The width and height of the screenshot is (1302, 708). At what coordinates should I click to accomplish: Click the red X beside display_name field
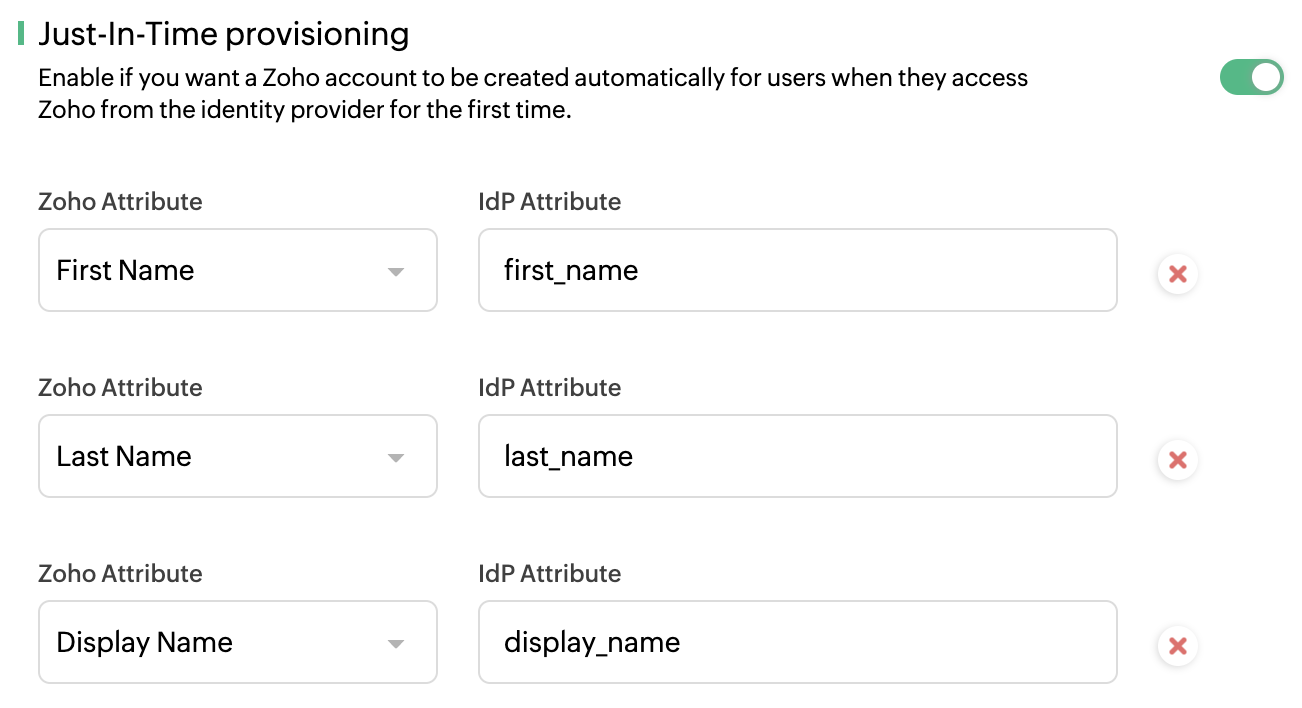(1177, 645)
